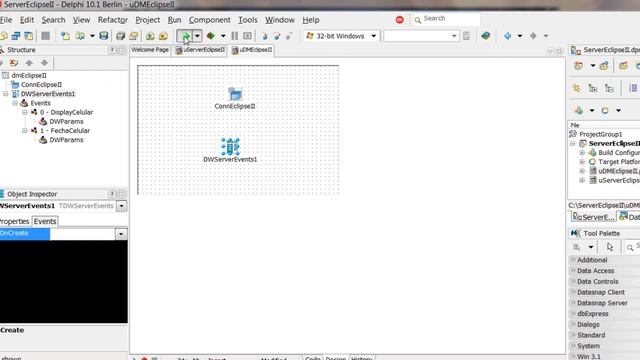Open the empty combo box next to platform
640x360 pixels.
(x=454, y=36)
